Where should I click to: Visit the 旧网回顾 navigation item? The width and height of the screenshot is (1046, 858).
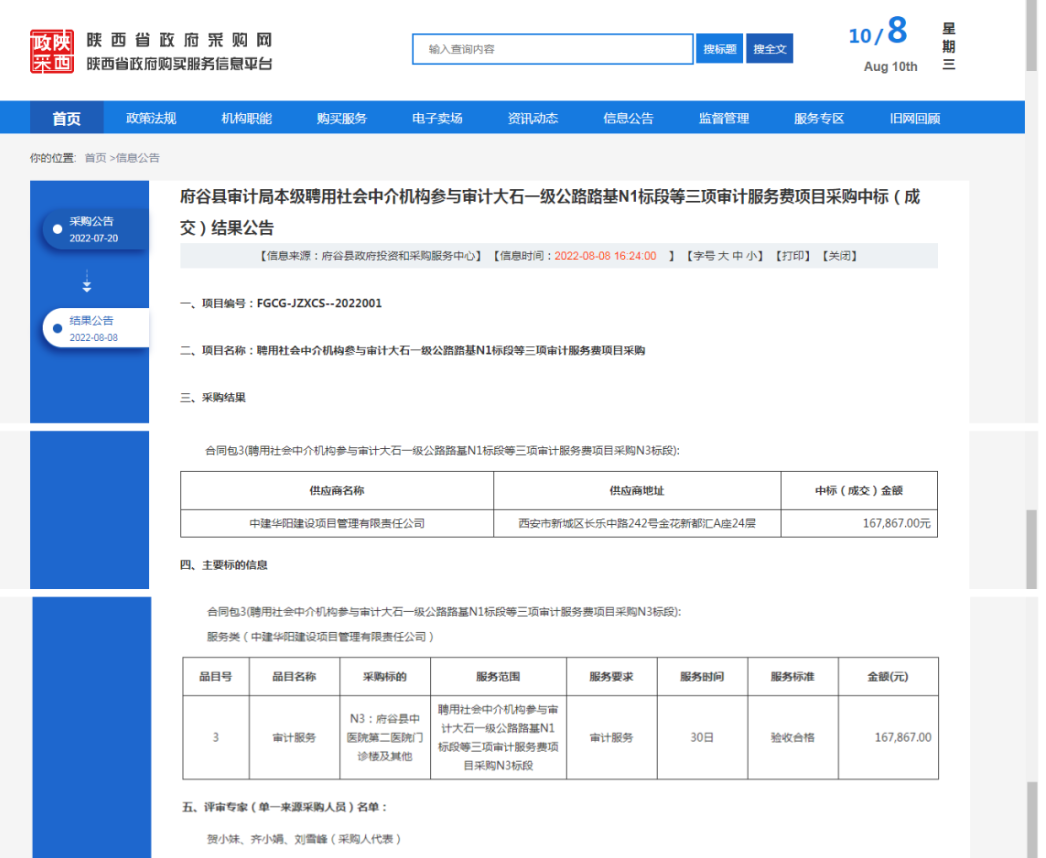914,118
